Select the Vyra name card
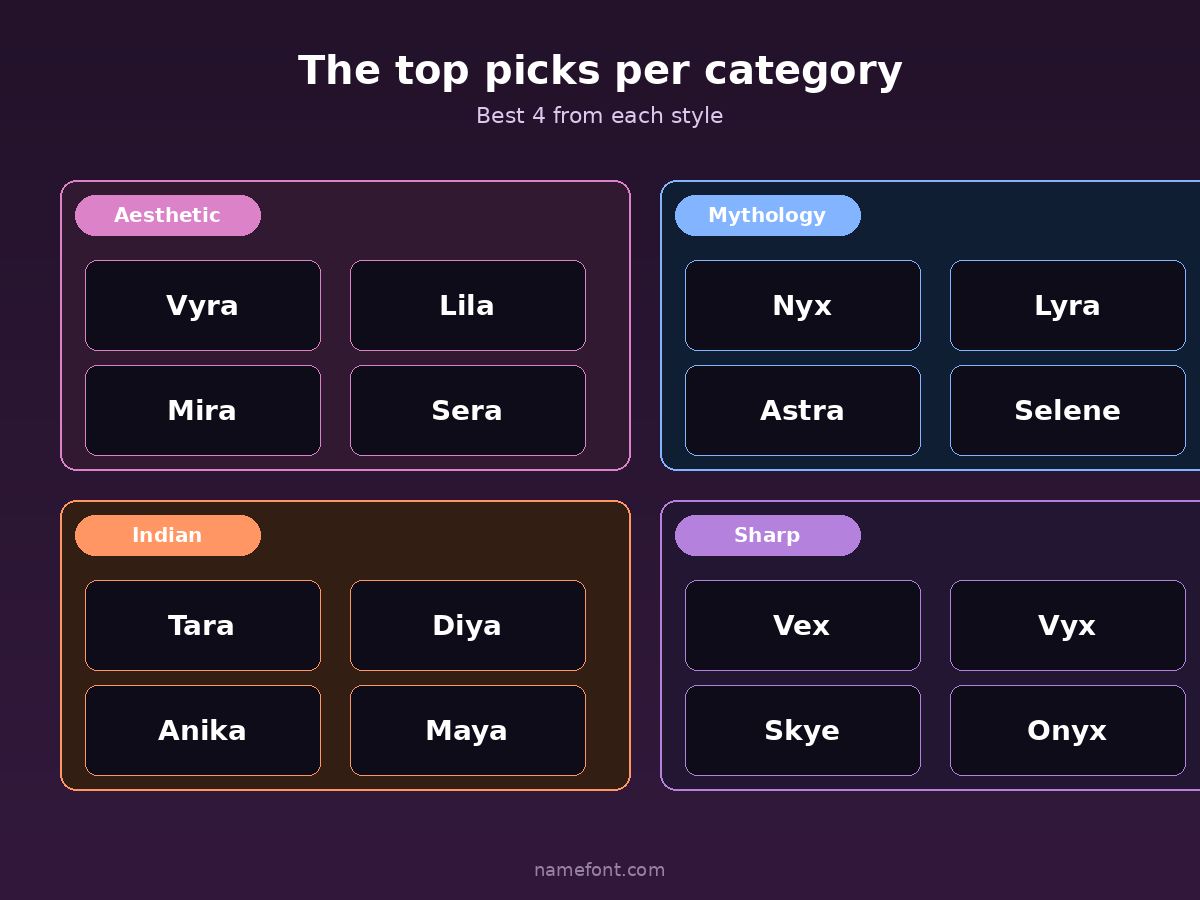1200x900 pixels. click(x=203, y=306)
